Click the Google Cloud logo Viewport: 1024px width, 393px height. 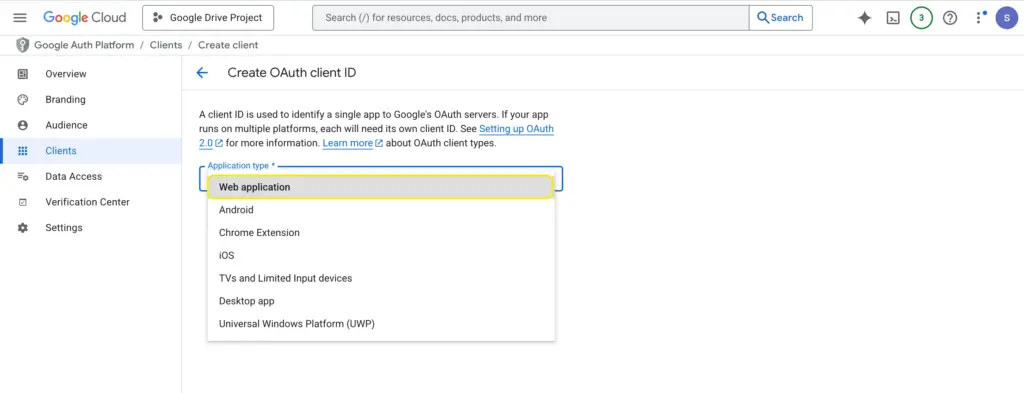point(85,18)
